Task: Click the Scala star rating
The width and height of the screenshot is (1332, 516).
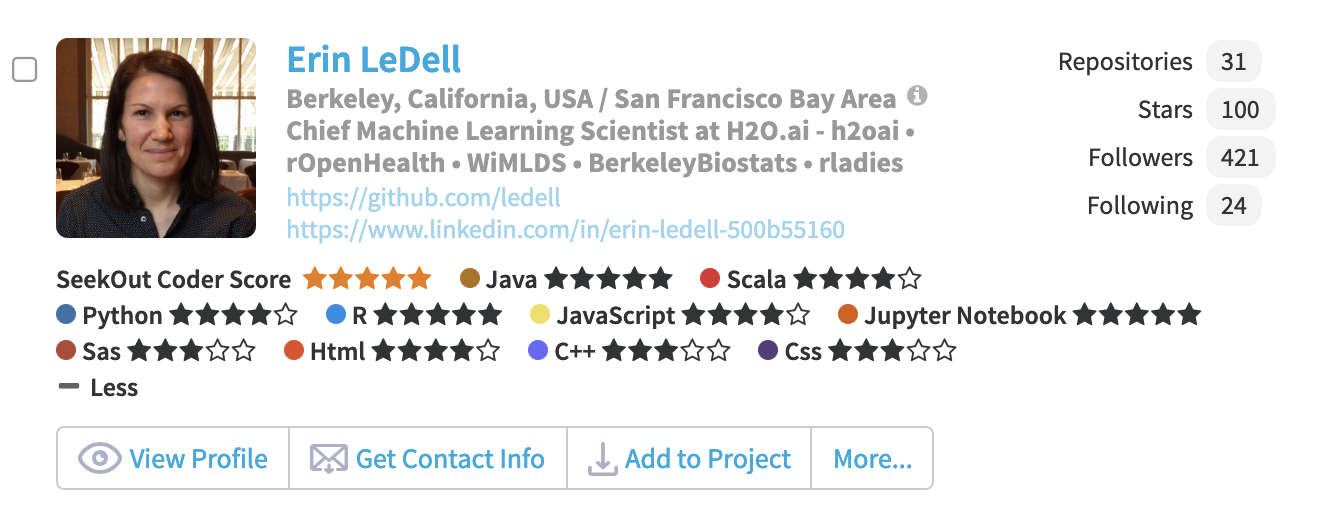Action: pyautogui.click(x=856, y=279)
